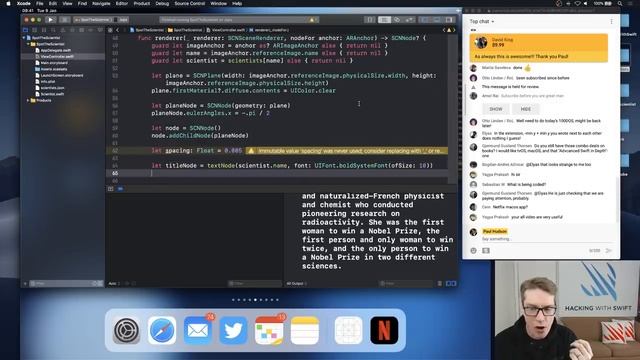Go back in the editor jump bar

tap(118, 30)
